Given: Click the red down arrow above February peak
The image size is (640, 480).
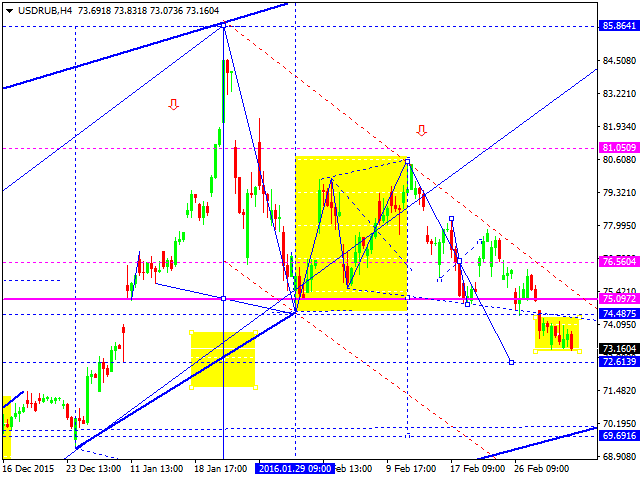Looking at the screenshot, I should [421, 130].
